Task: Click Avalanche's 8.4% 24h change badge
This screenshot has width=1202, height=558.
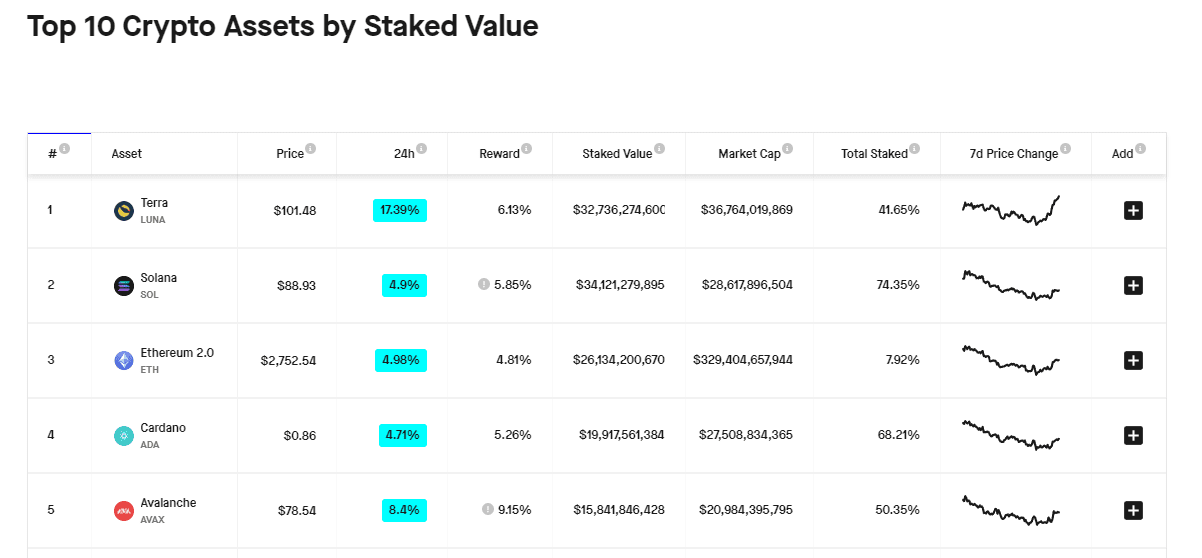Action: [404, 510]
